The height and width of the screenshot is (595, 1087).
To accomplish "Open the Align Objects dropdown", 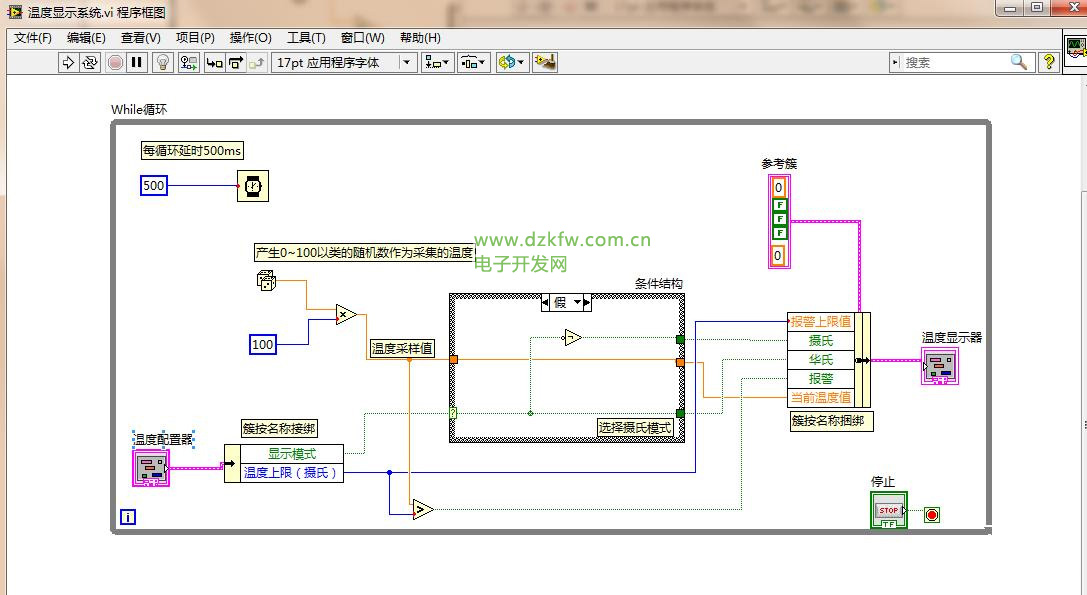I will tap(438, 62).
